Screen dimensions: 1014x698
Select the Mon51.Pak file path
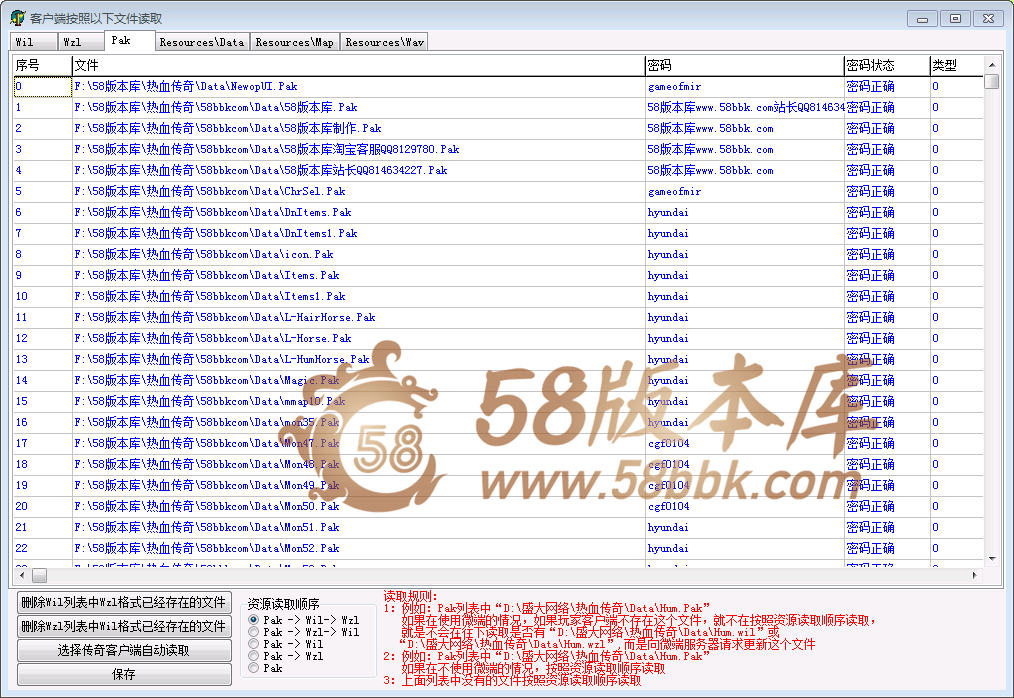[x=207, y=527]
